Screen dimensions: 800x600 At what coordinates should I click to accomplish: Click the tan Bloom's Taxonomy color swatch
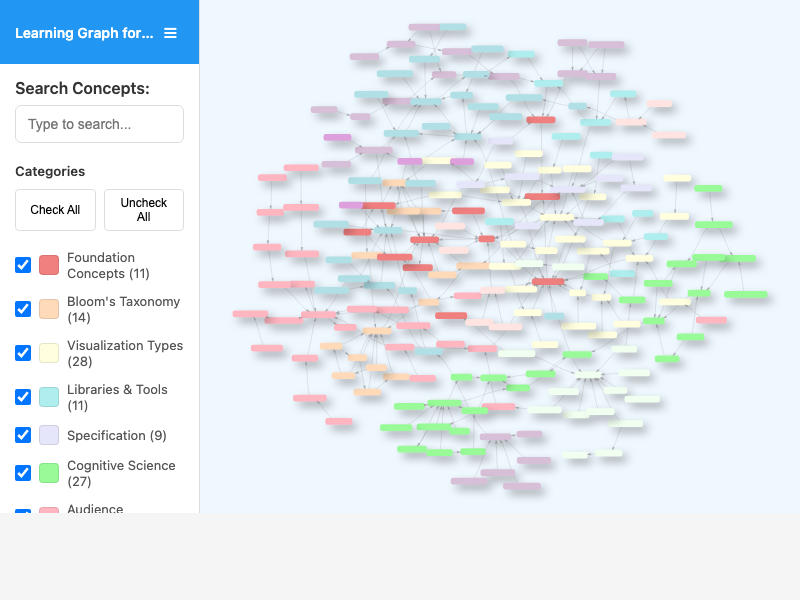[x=48, y=309]
